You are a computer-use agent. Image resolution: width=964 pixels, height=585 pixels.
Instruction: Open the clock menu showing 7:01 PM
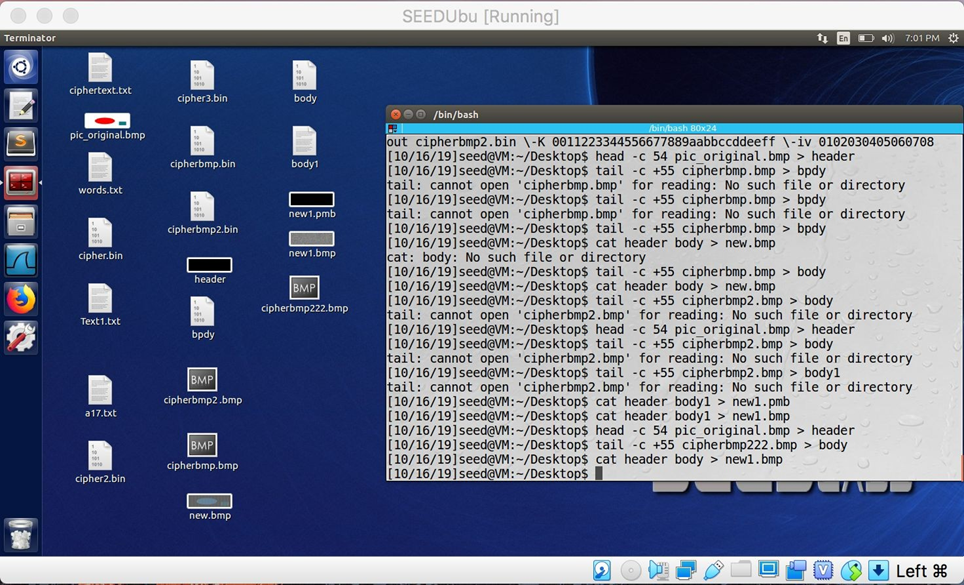point(922,38)
